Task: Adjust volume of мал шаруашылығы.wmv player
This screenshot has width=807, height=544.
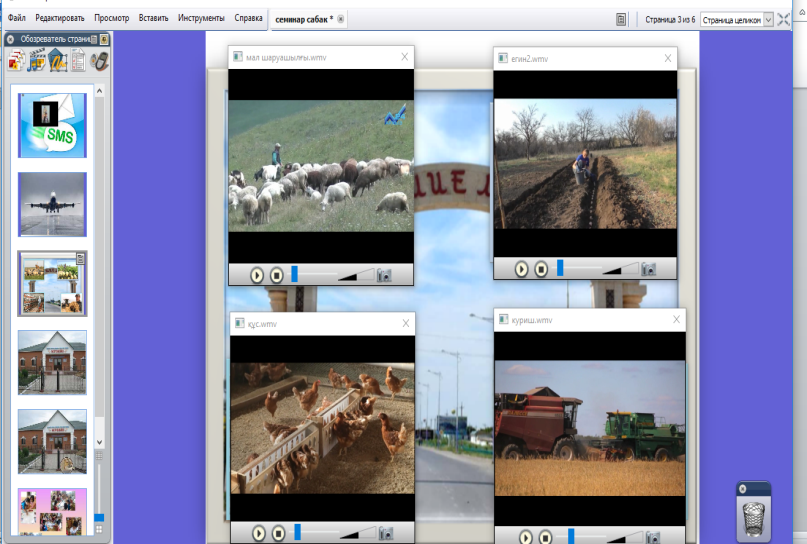Action: coord(356,275)
